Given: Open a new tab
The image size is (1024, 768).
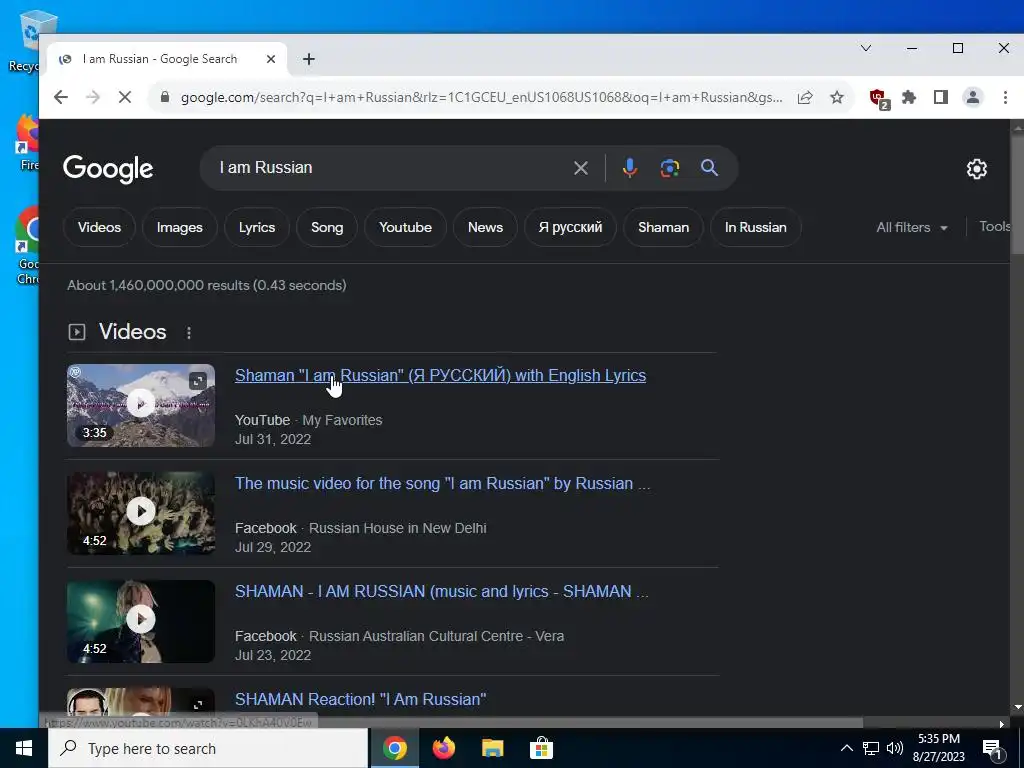Looking at the screenshot, I should click(309, 59).
